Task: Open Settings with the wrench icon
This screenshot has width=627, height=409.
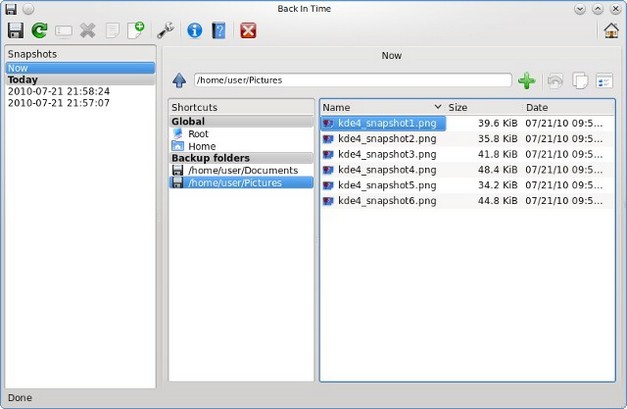Action: (166, 30)
